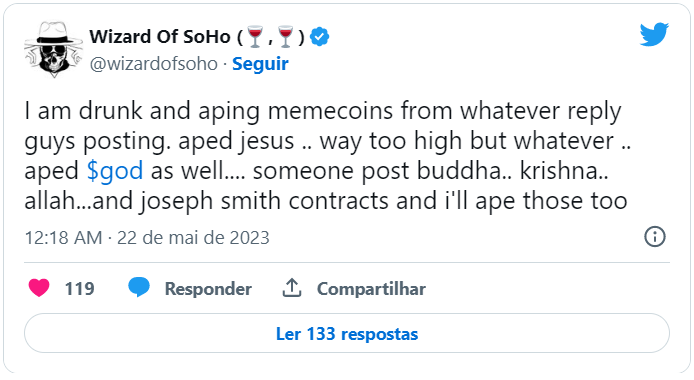694x380 pixels.
Task: Click the blue verified badge
Action: click(x=319, y=37)
